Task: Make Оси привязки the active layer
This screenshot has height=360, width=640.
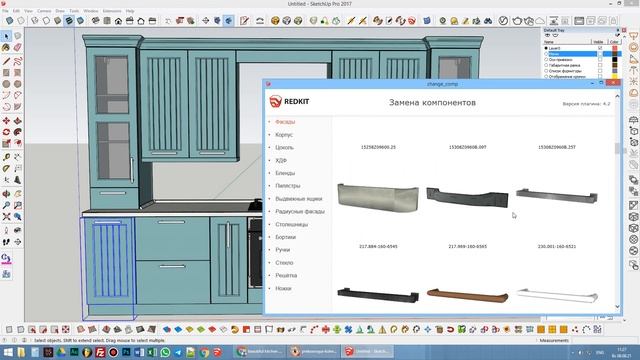Action: point(546,60)
